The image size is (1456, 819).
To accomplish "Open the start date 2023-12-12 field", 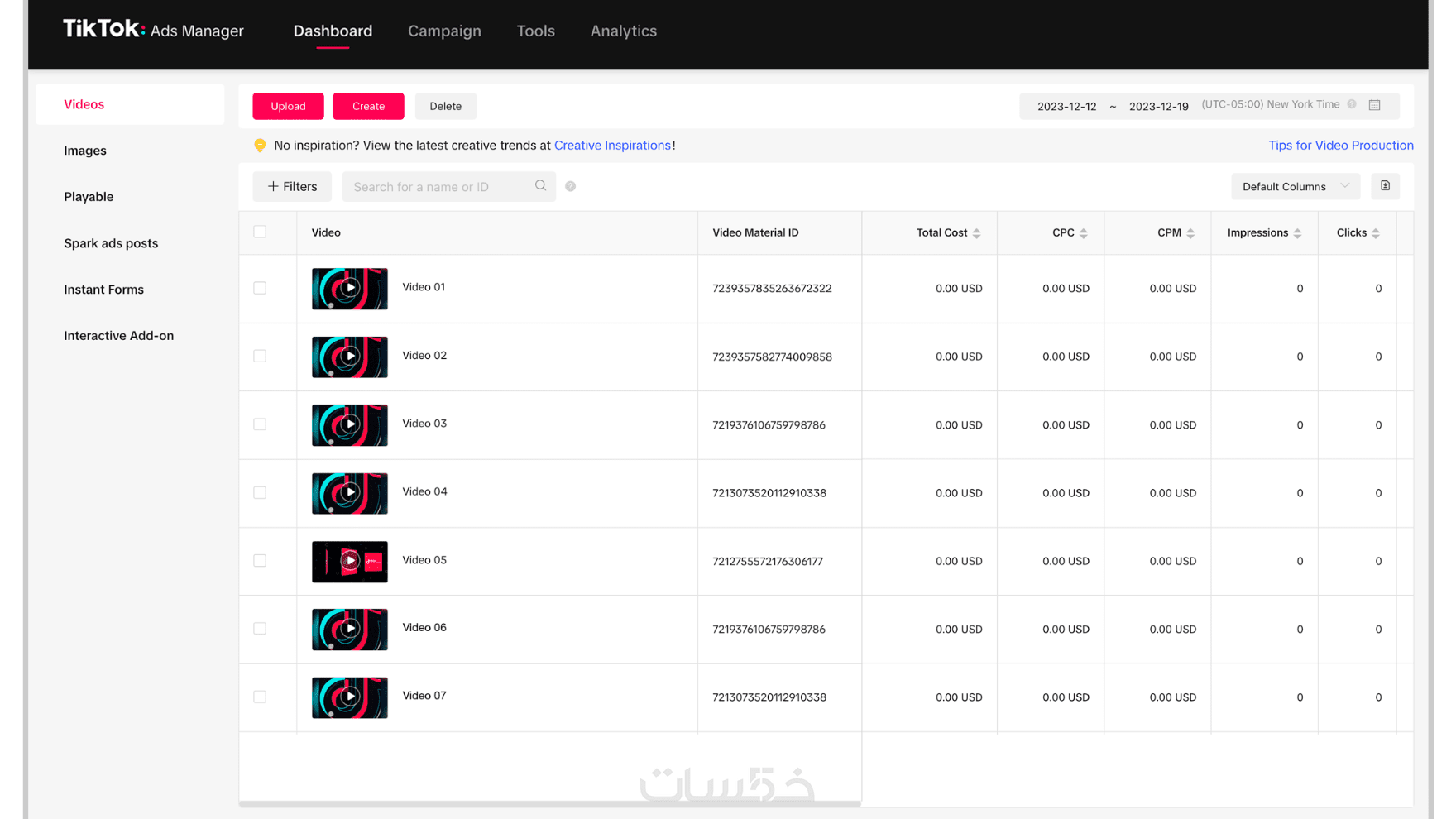I will (x=1066, y=106).
